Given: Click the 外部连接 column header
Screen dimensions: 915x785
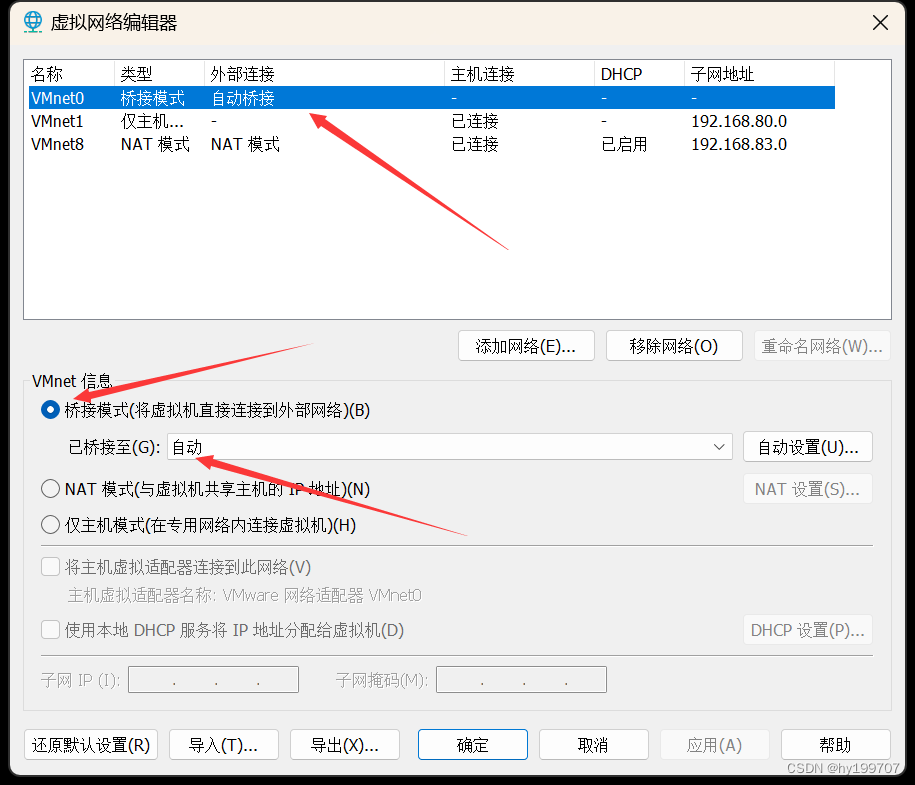Looking at the screenshot, I should point(324,74).
